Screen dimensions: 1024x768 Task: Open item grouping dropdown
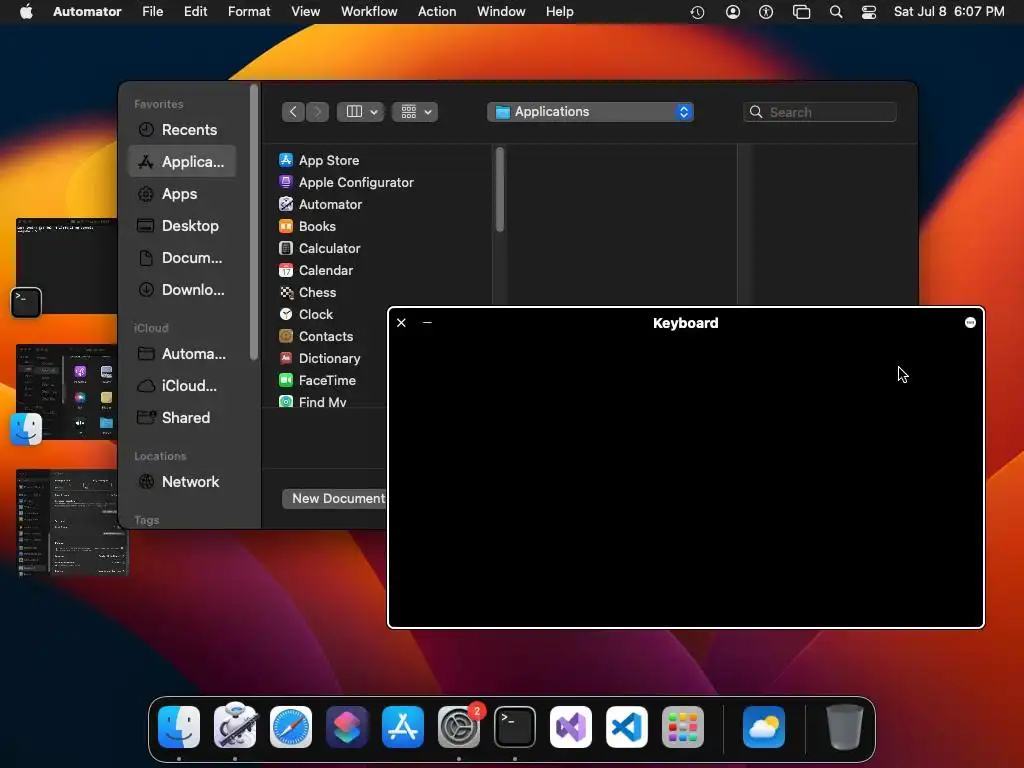point(415,112)
